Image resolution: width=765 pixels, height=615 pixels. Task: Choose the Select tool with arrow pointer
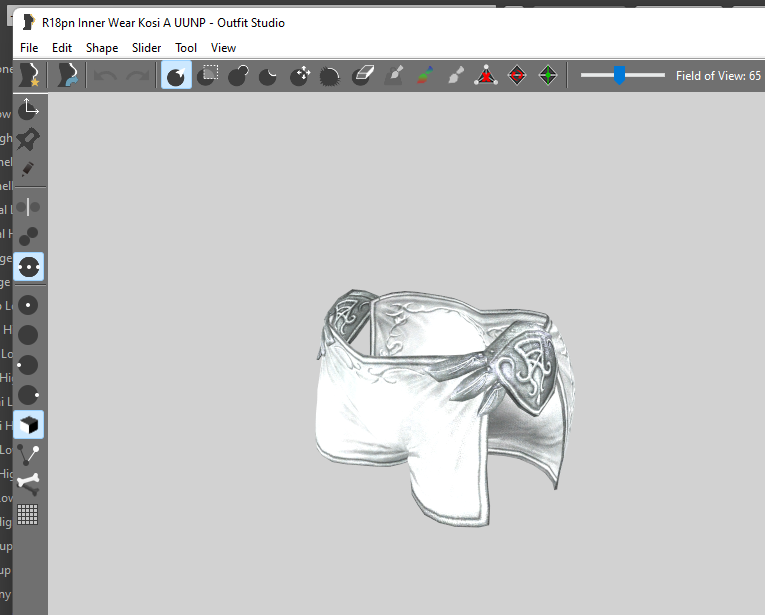tap(176, 75)
